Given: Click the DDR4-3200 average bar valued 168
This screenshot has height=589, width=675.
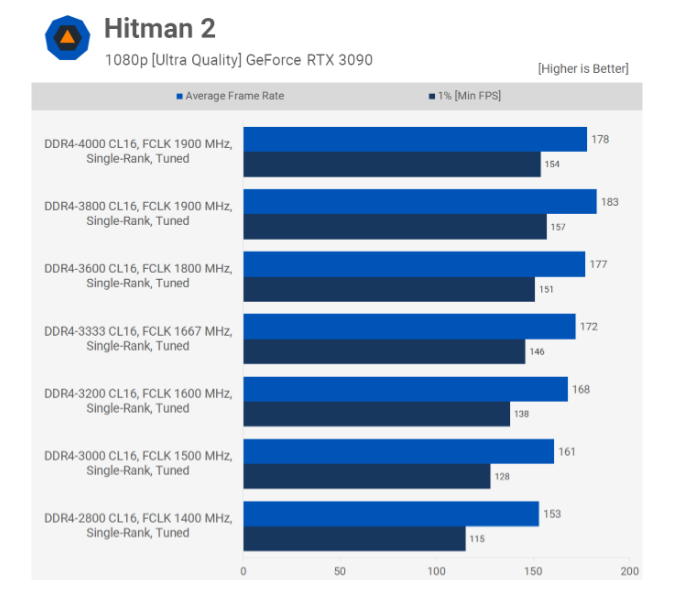Looking at the screenshot, I should pyautogui.click(x=406, y=389).
